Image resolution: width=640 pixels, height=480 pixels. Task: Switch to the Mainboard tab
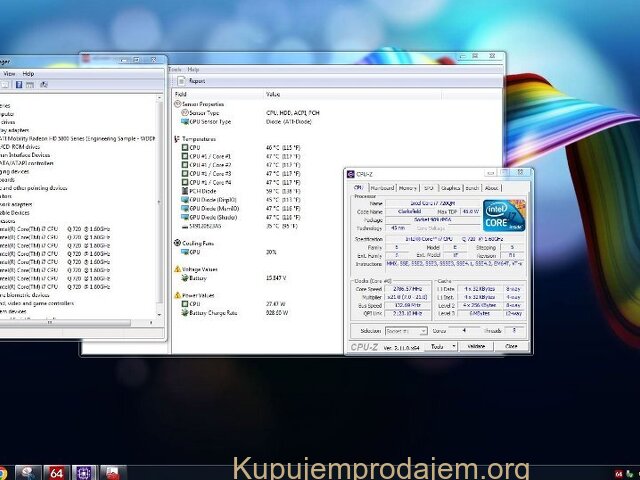coord(382,187)
